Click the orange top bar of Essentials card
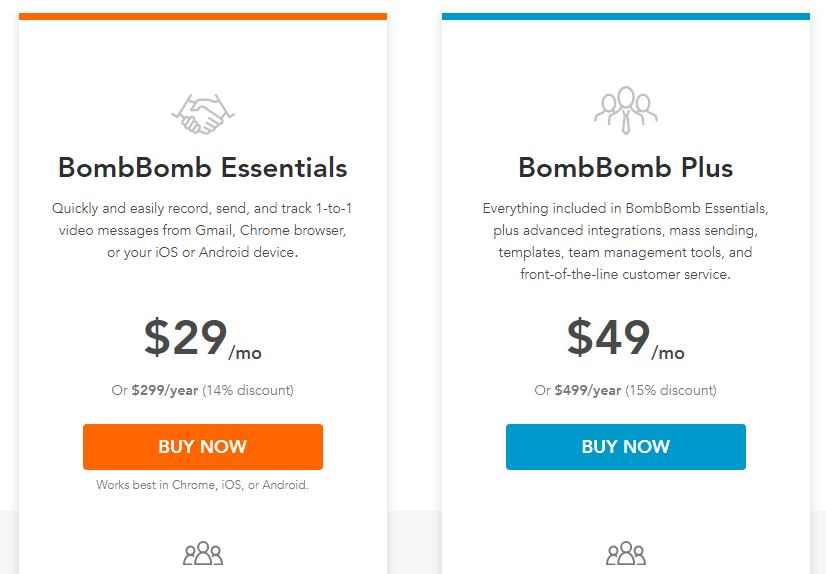 coord(203,16)
